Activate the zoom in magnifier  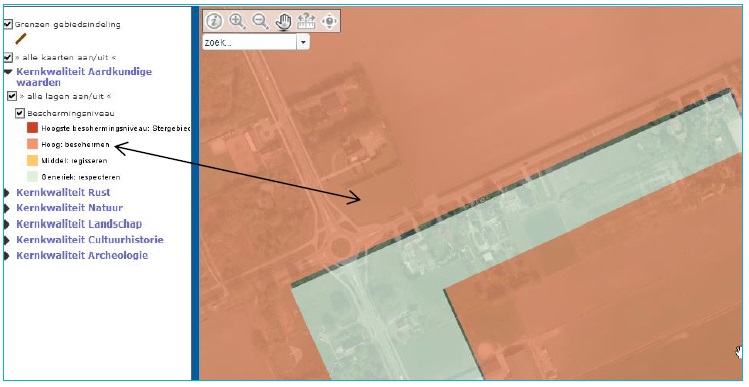[237, 21]
